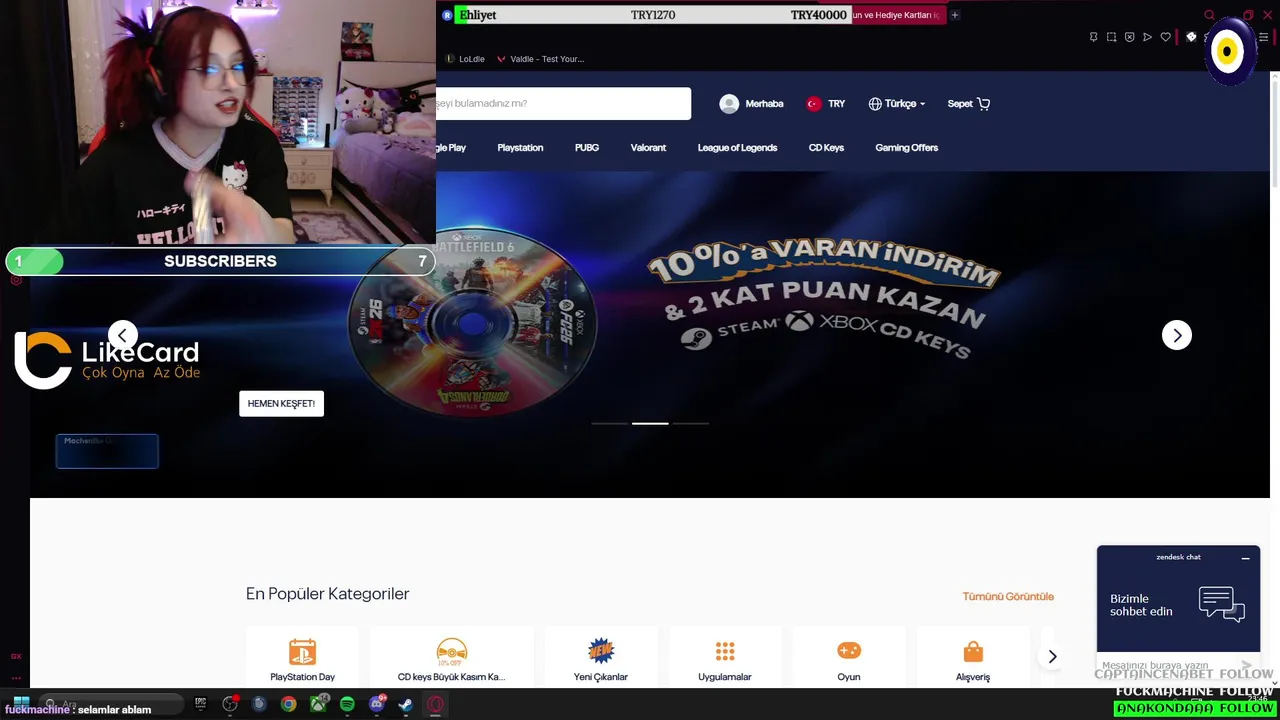
Task: Open the League of Legends menu
Action: coord(737,148)
